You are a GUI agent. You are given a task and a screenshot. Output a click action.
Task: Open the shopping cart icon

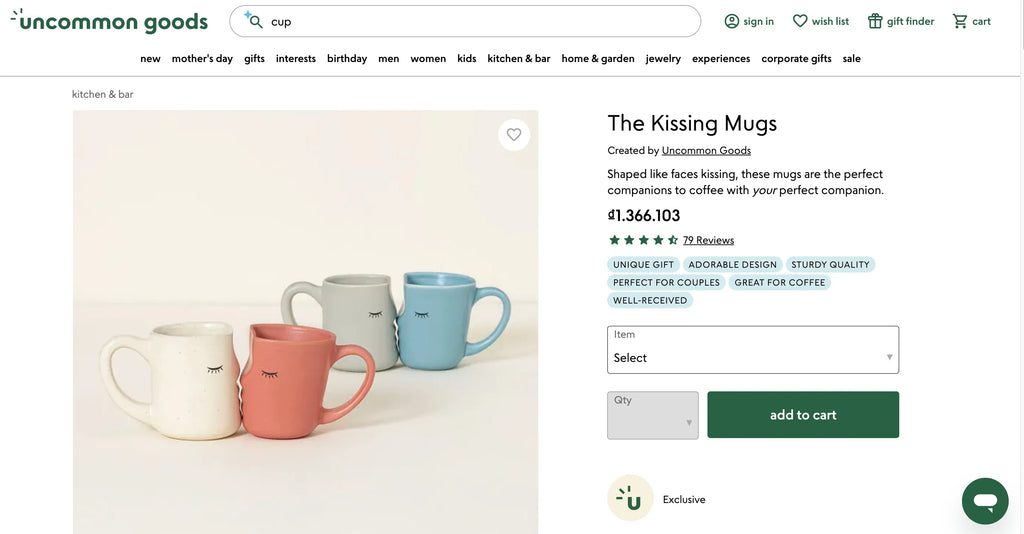[x=960, y=21]
